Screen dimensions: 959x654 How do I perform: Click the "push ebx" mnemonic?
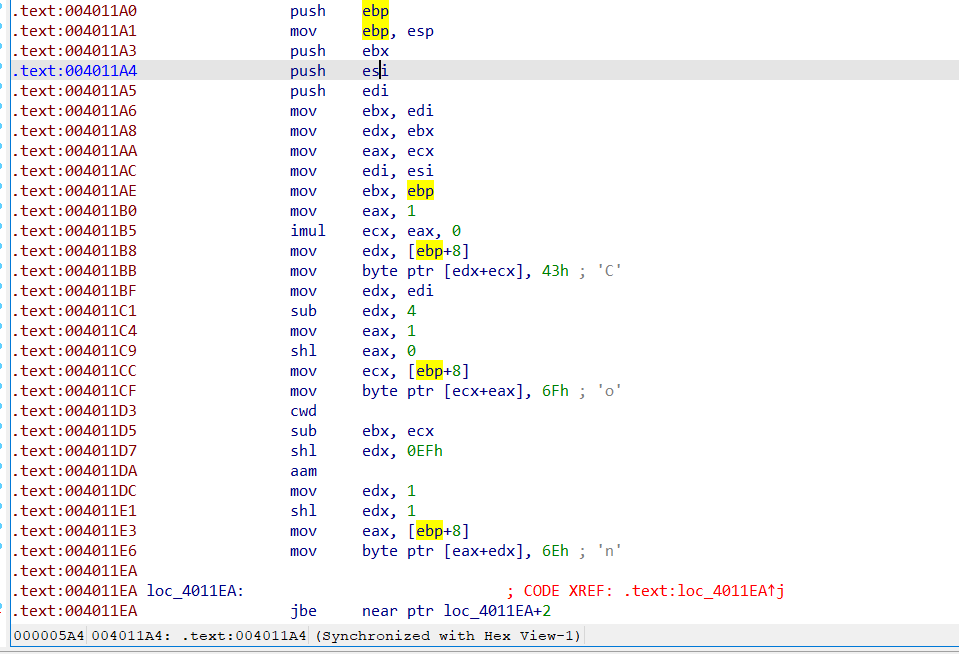click(307, 51)
